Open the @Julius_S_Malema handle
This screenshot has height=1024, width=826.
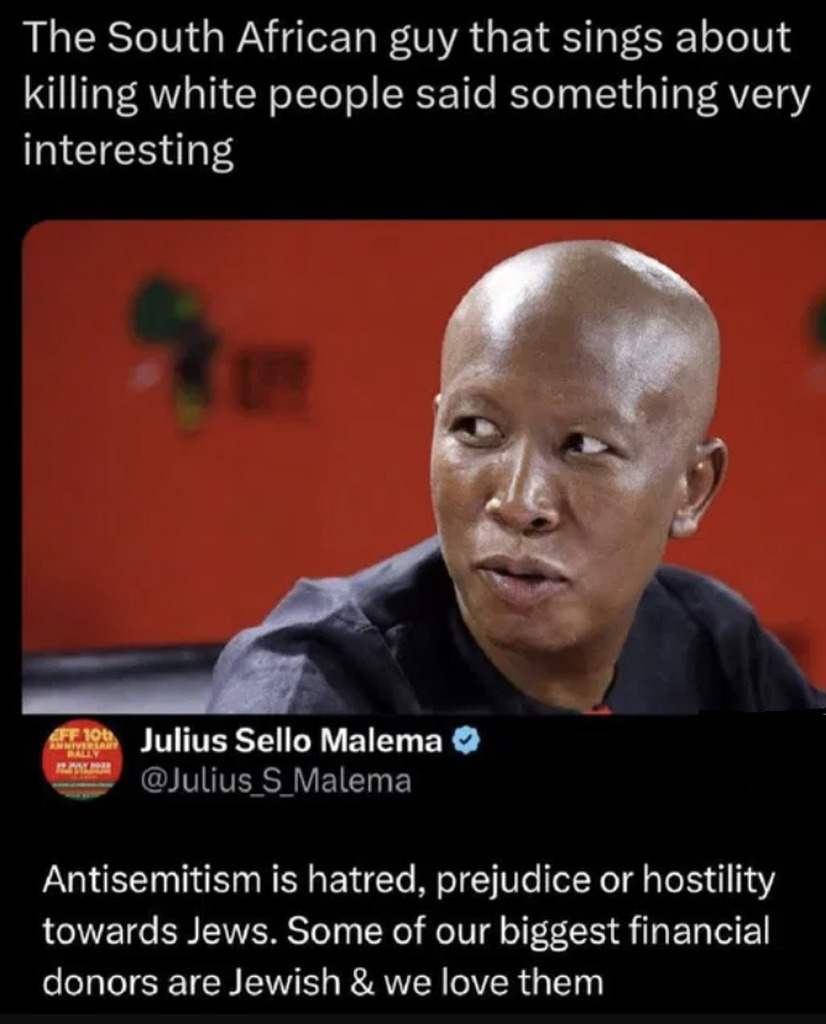click(276, 780)
